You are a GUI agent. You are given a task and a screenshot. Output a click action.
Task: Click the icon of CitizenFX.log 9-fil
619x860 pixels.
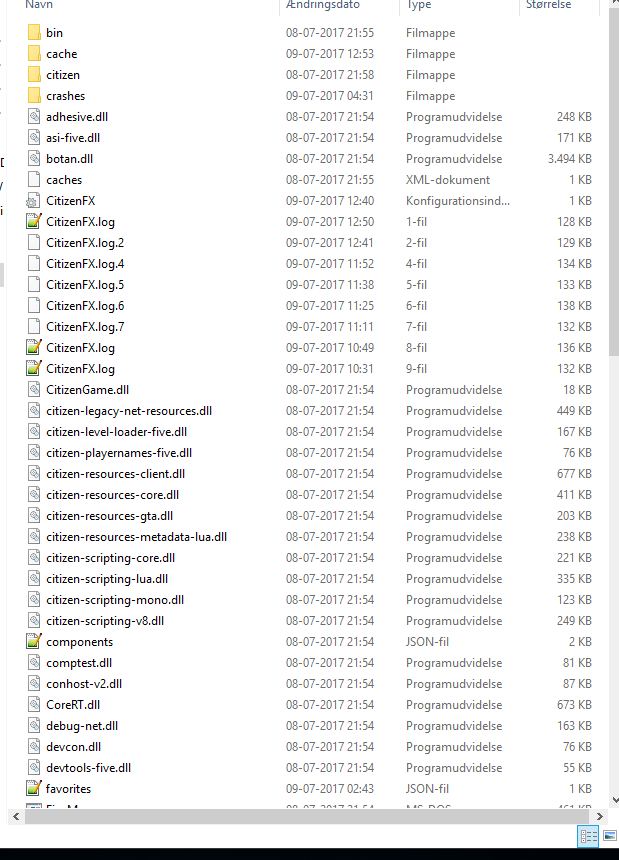pos(33,369)
